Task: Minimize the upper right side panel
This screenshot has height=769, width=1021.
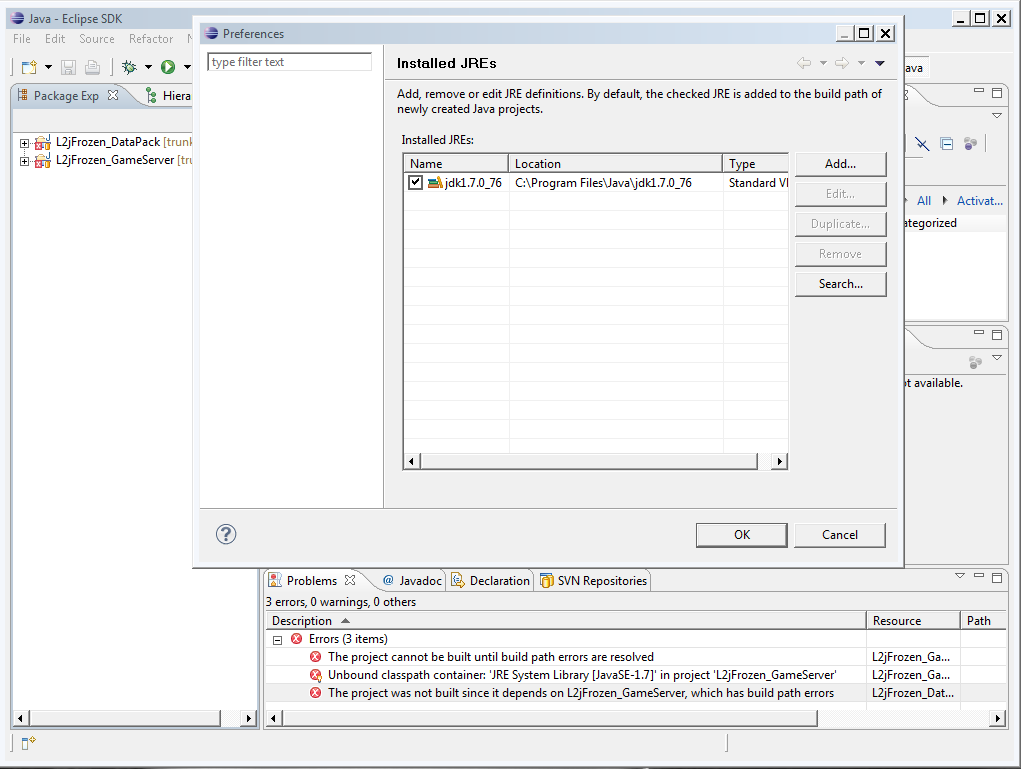Action: [979, 91]
